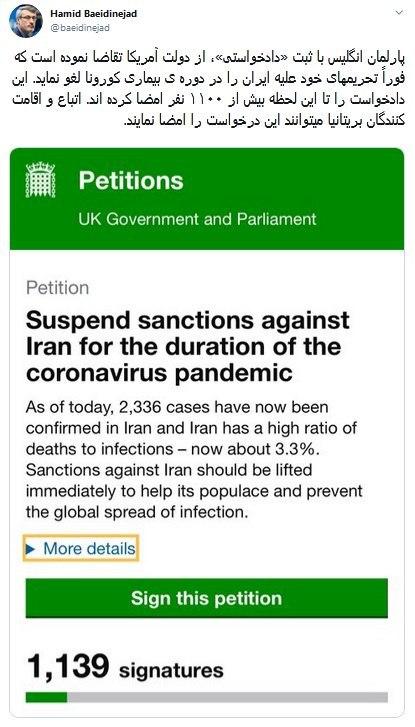
Task: Open Hamid Baeidinejad's profile avatar
Action: 26,21
